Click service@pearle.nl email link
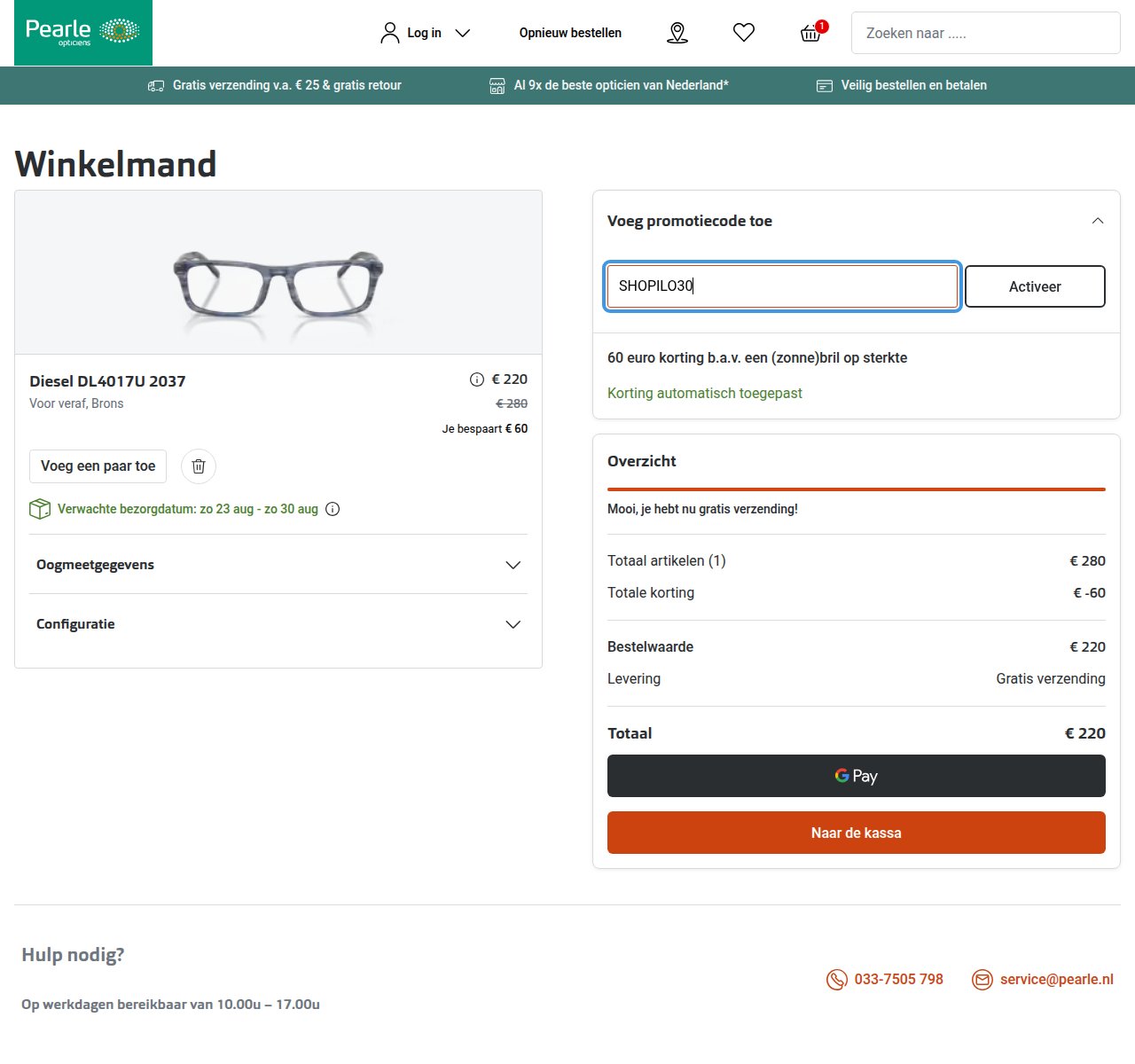This screenshot has width=1135, height=1064. pos(1057,980)
